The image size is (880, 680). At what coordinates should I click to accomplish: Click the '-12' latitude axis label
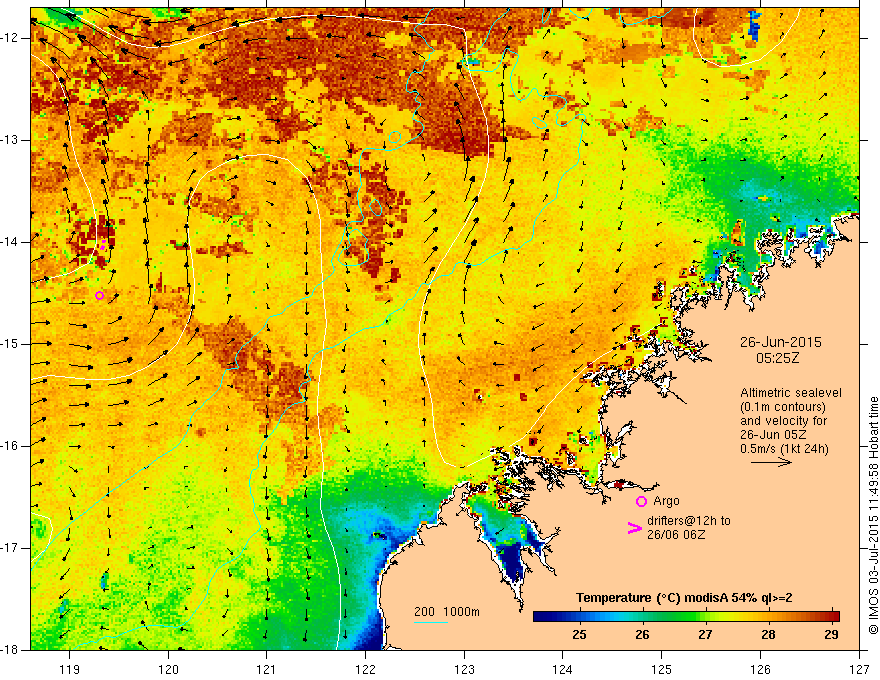[x=11, y=38]
